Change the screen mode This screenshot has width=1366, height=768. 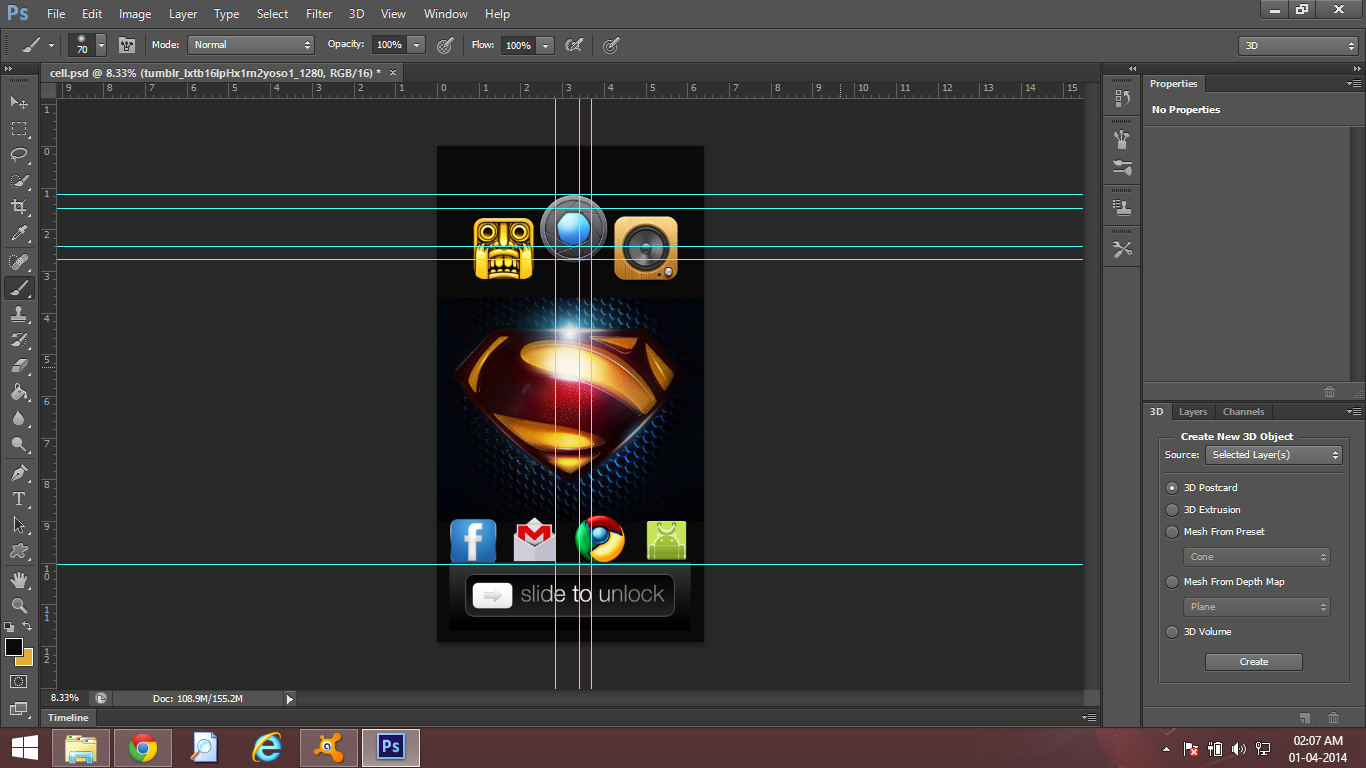click(19, 708)
